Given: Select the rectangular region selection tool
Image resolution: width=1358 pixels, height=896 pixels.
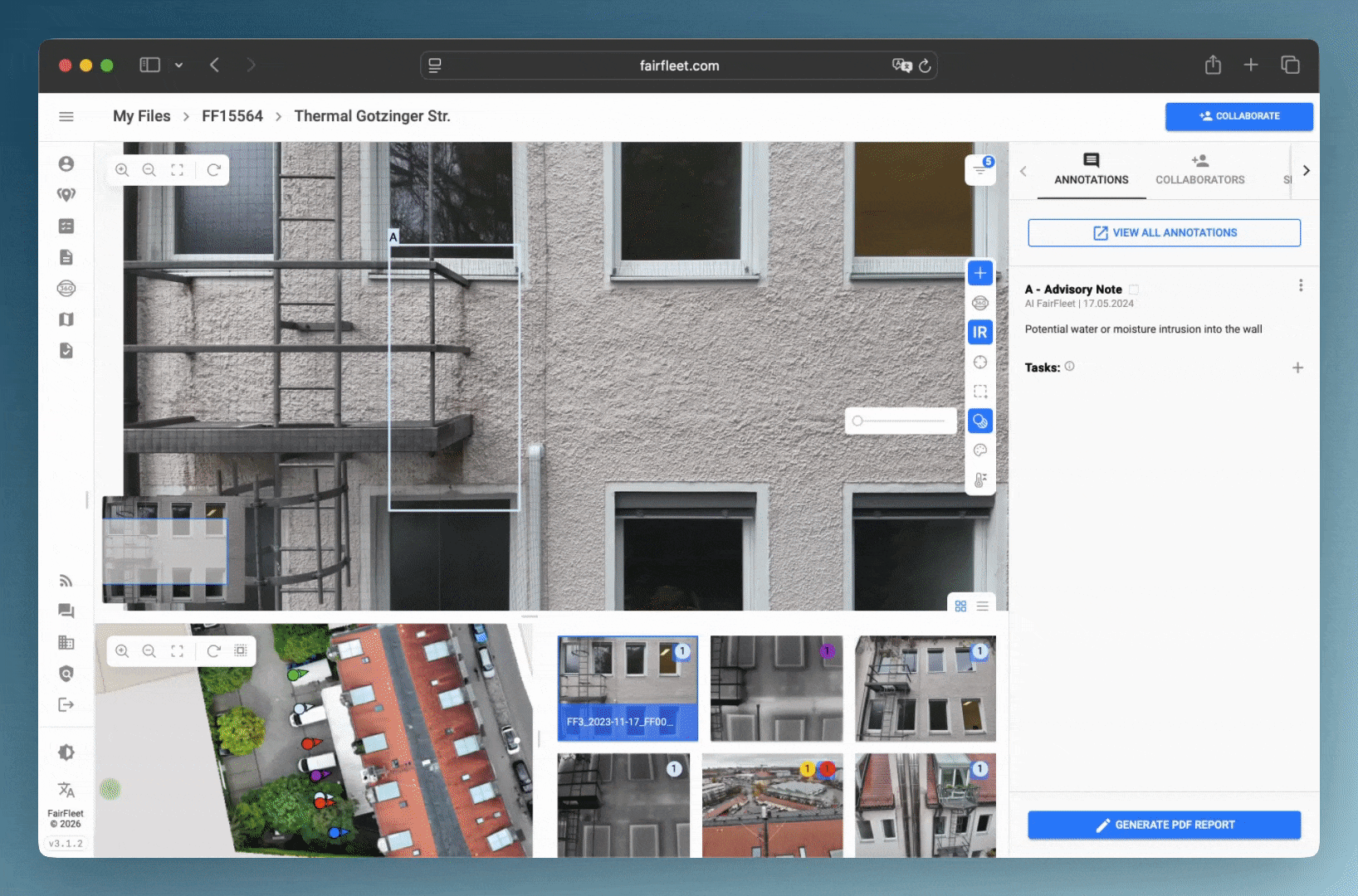Looking at the screenshot, I should 980,391.
